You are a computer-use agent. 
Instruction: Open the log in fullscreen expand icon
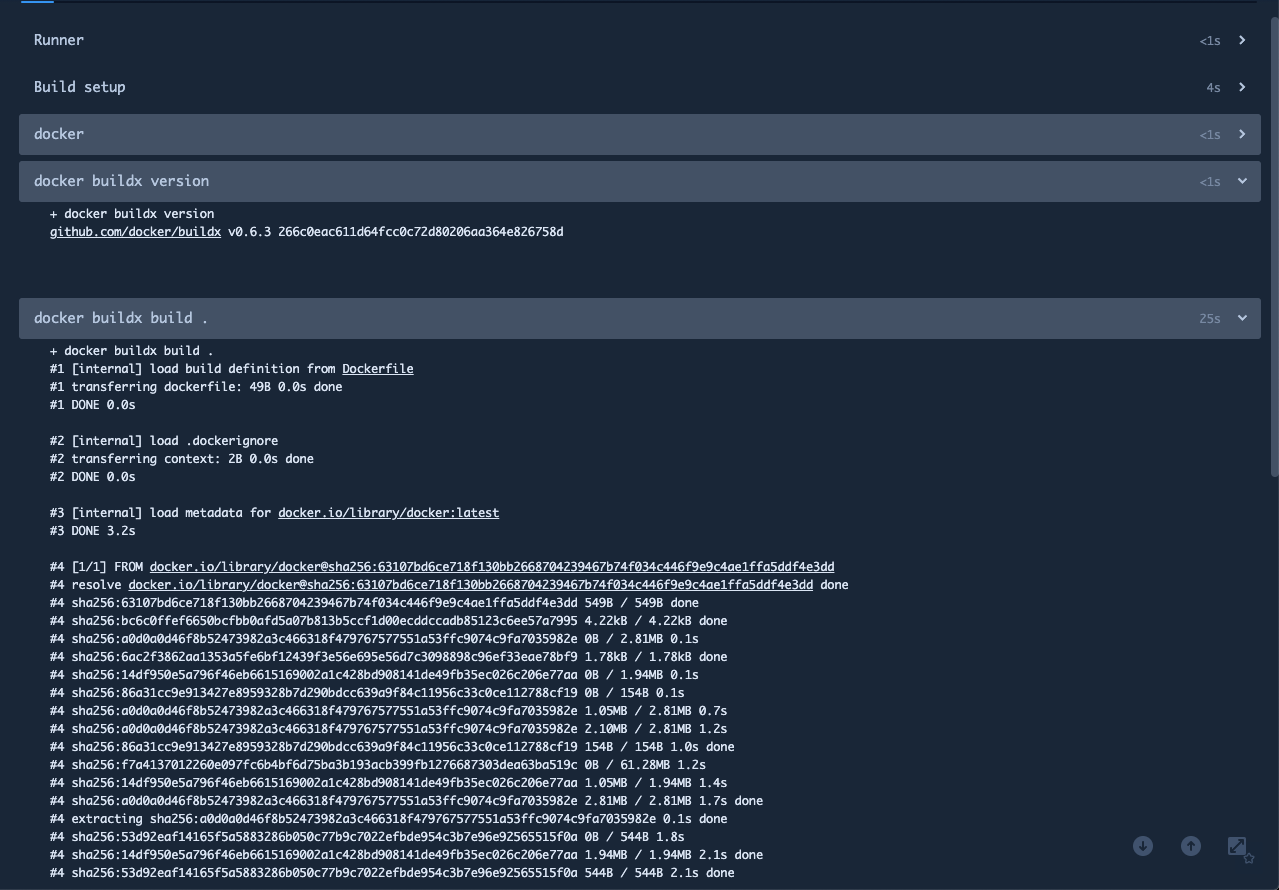point(1239,847)
